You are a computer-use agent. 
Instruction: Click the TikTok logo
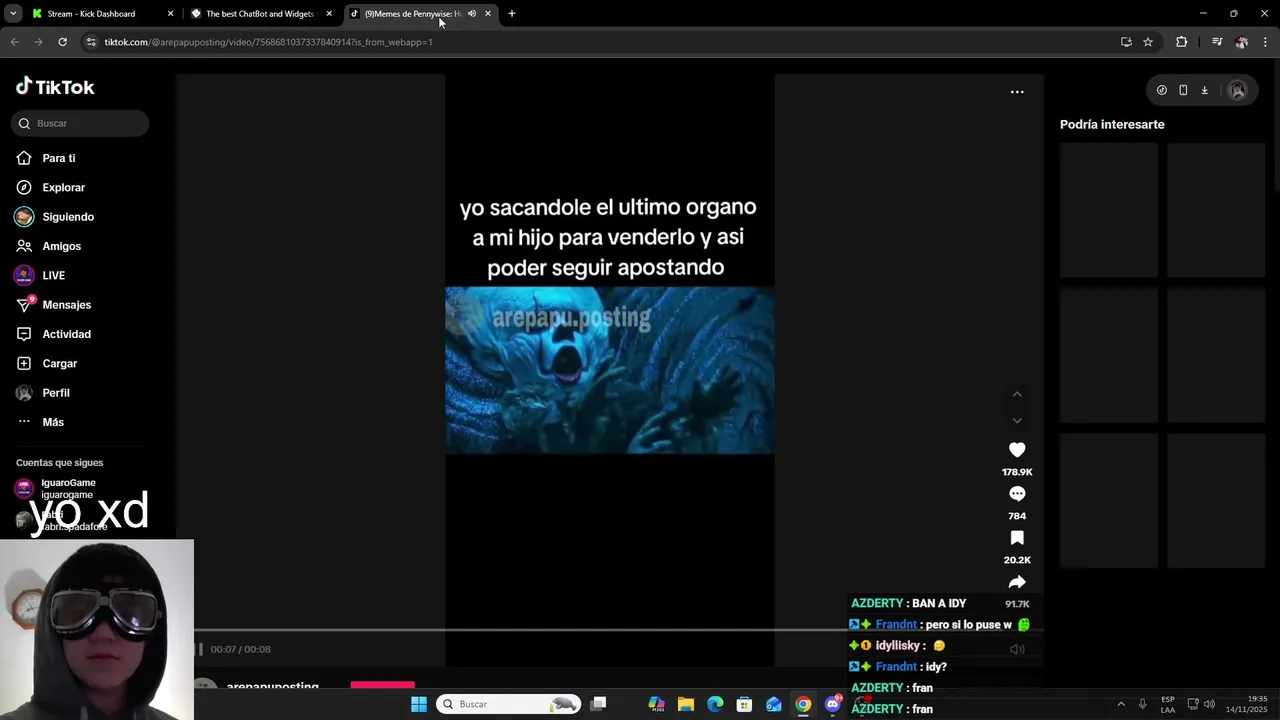point(55,87)
